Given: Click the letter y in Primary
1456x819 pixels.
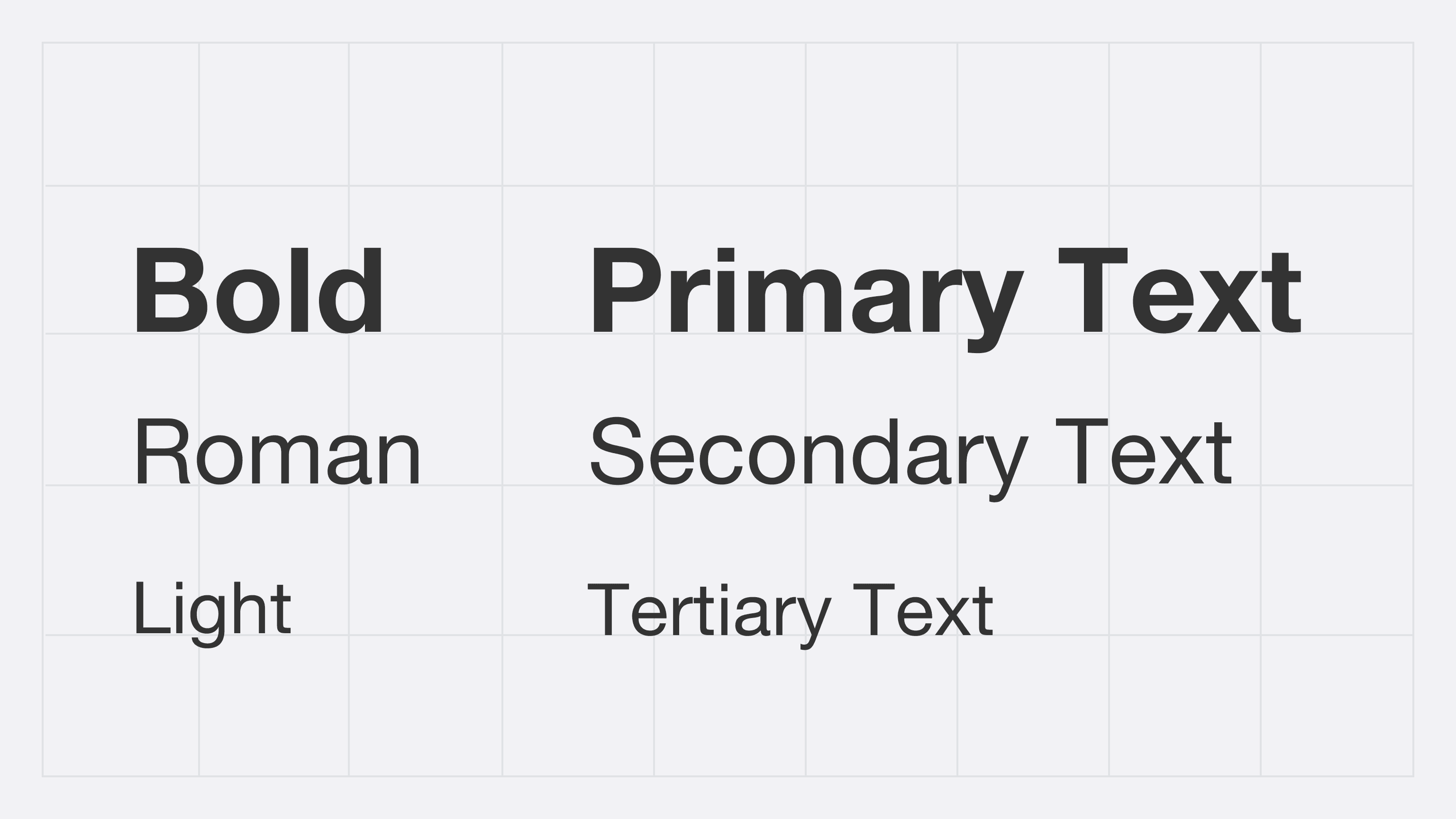Looking at the screenshot, I should click(992, 312).
